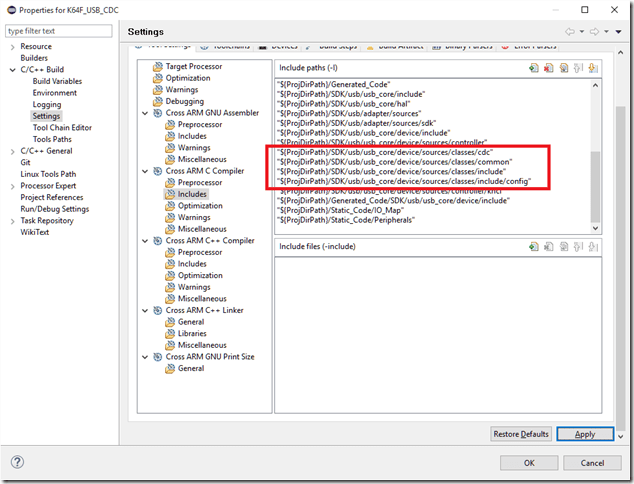This screenshot has width=634, height=484.
Task: Dismiss dialog with Cancel button
Action: point(592,463)
